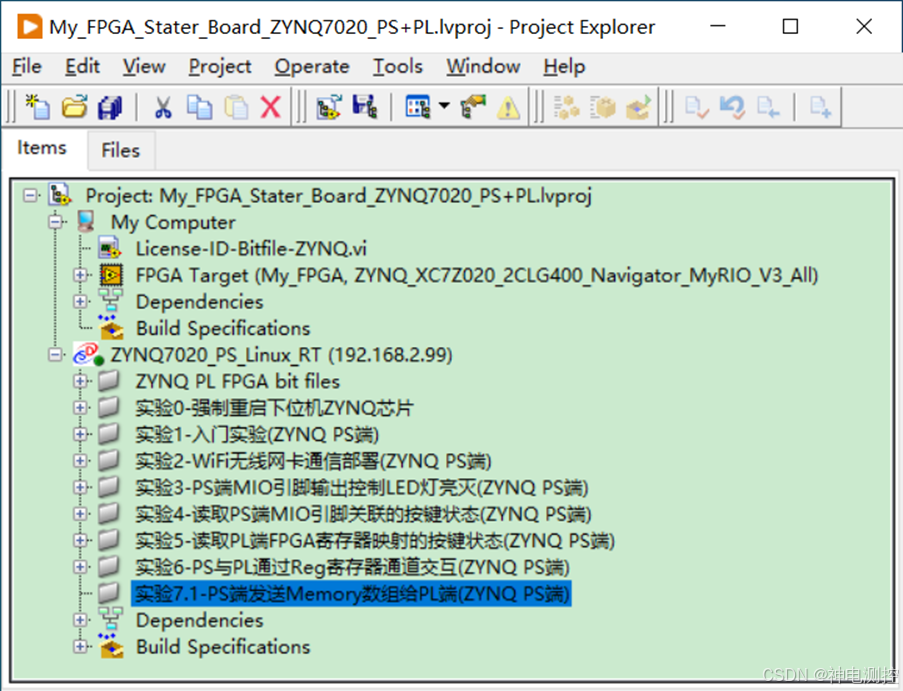
Task: Open the File menu
Action: [26, 67]
